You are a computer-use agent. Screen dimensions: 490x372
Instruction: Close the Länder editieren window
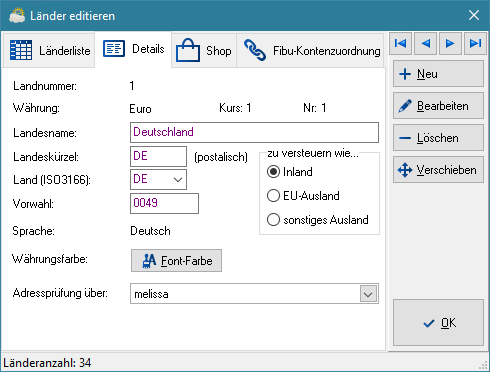coord(474,15)
